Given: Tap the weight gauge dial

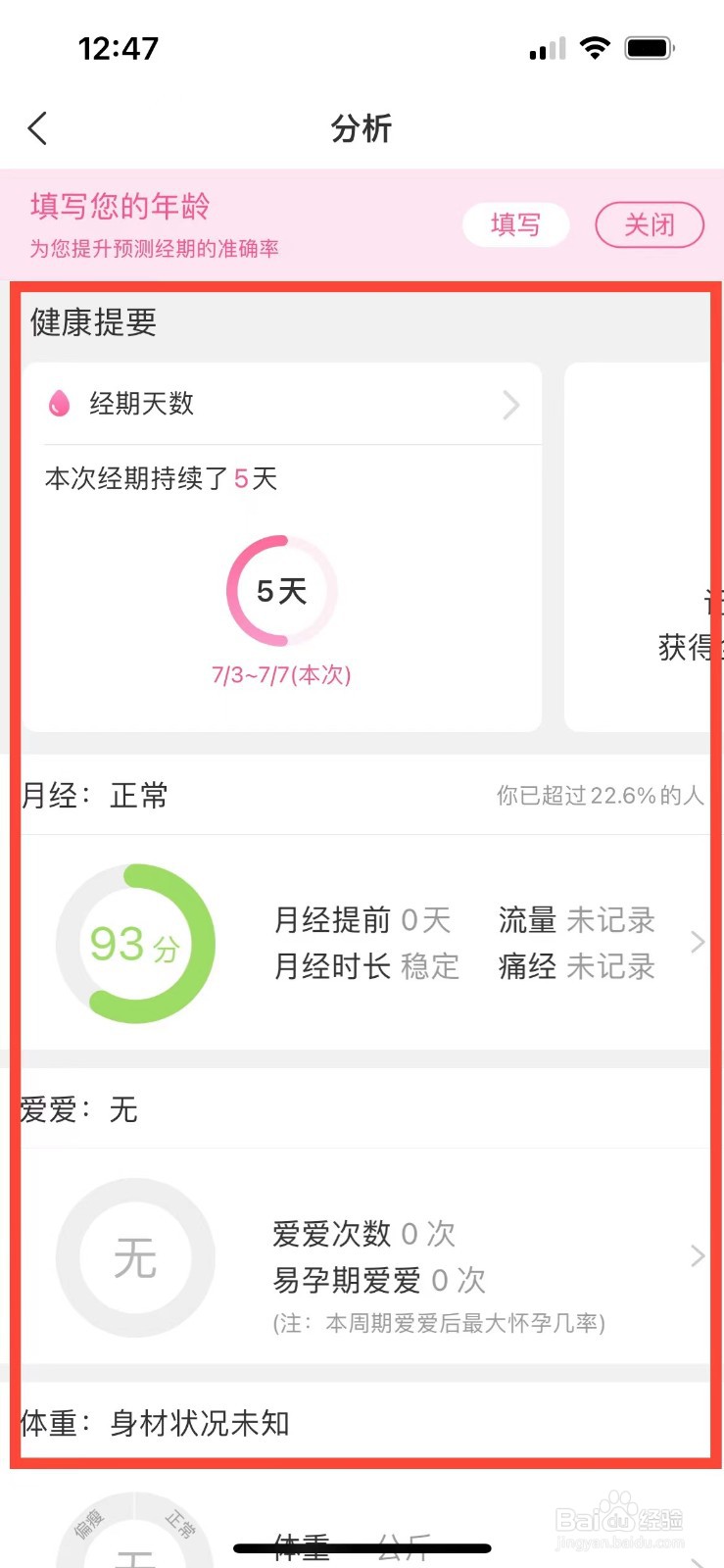Looking at the screenshot, I should pyautogui.click(x=135, y=1530).
